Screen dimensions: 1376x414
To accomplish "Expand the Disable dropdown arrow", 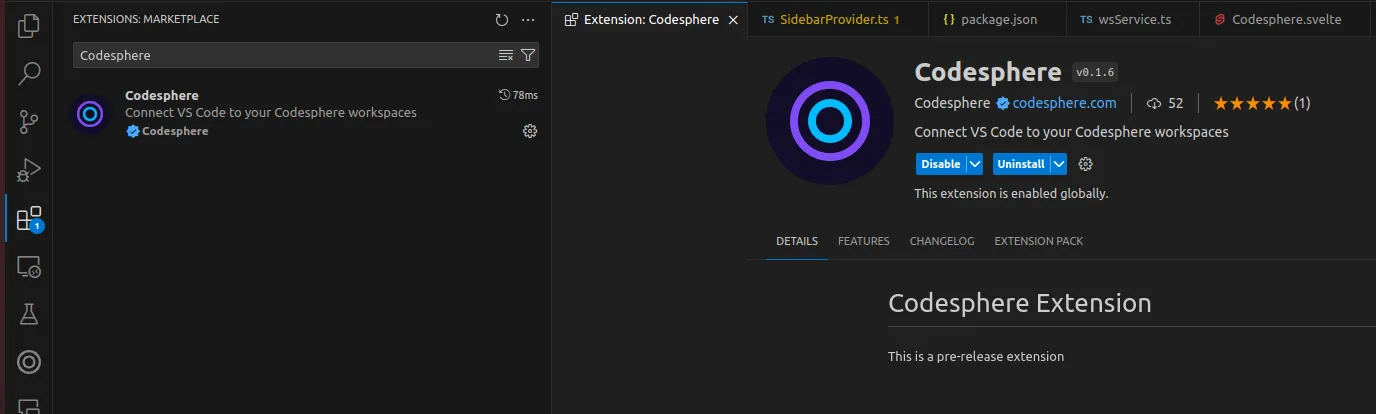I will (974, 164).
